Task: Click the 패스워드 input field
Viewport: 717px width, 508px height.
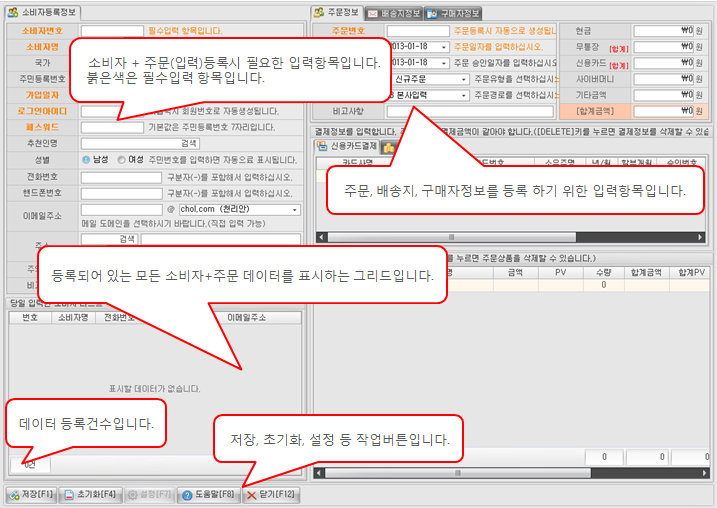Action: click(x=112, y=127)
